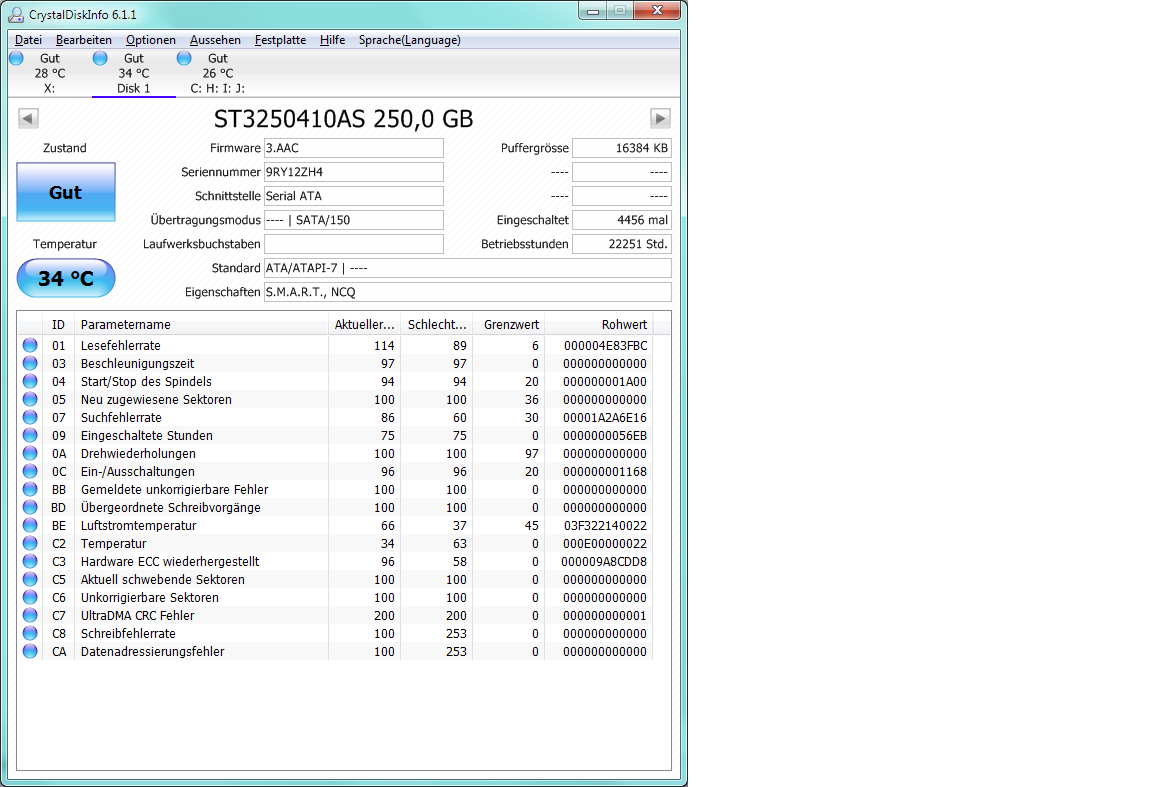Click status circle for Hardware ECC wiederhergestellt

(30, 561)
